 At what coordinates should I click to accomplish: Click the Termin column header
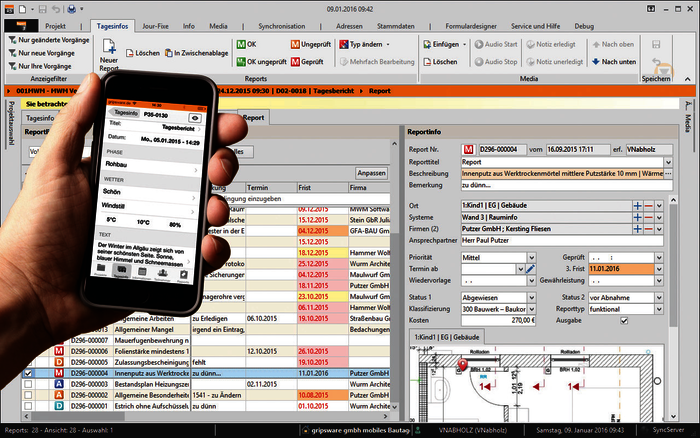[271, 188]
